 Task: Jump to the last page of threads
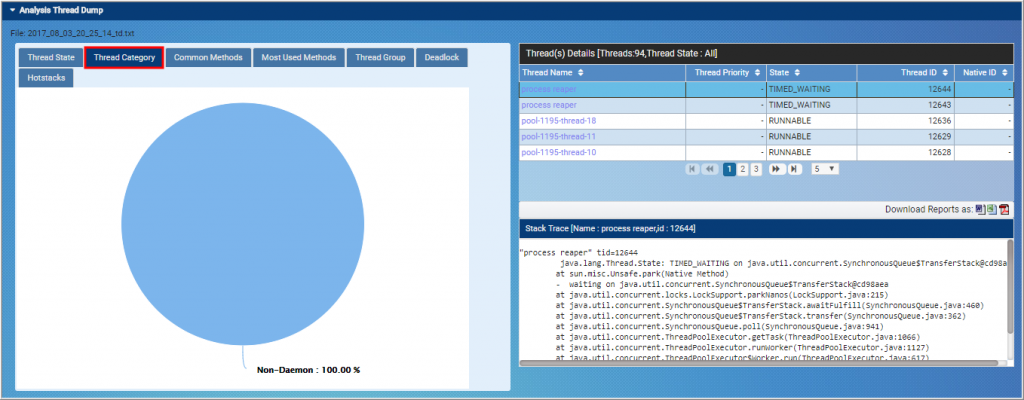(x=793, y=169)
